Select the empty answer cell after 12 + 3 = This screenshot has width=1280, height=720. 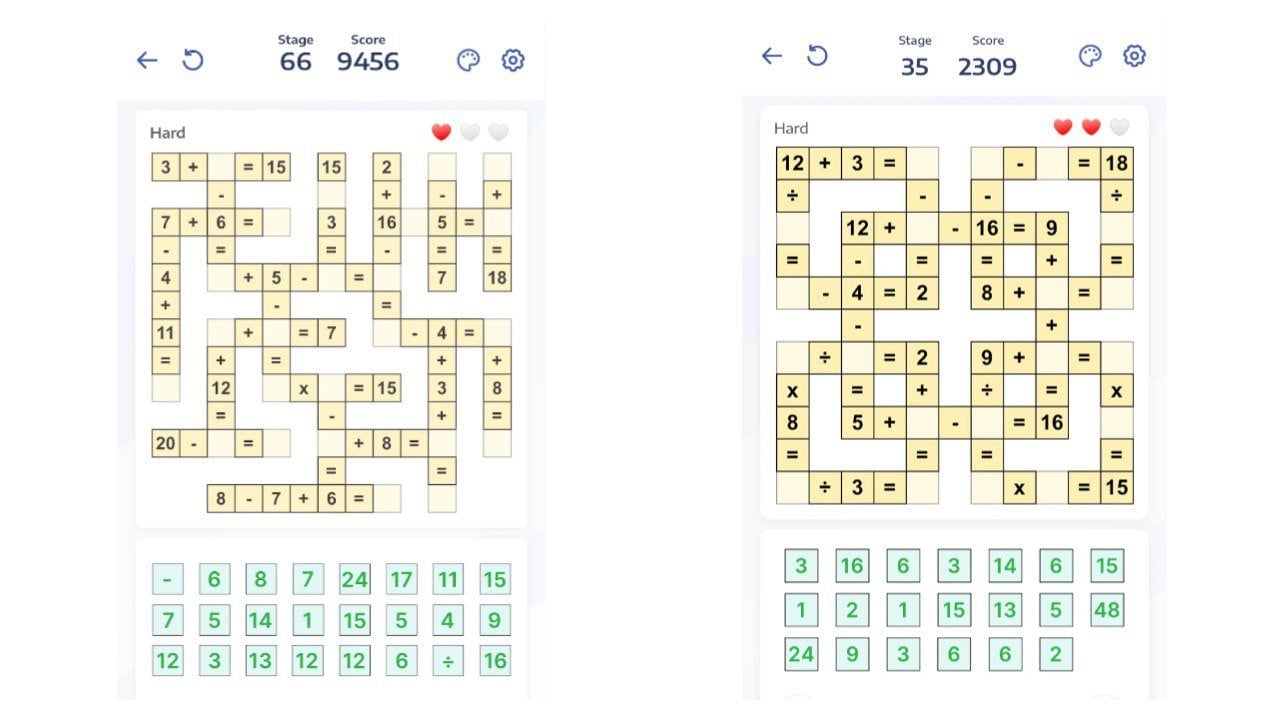(x=923, y=163)
